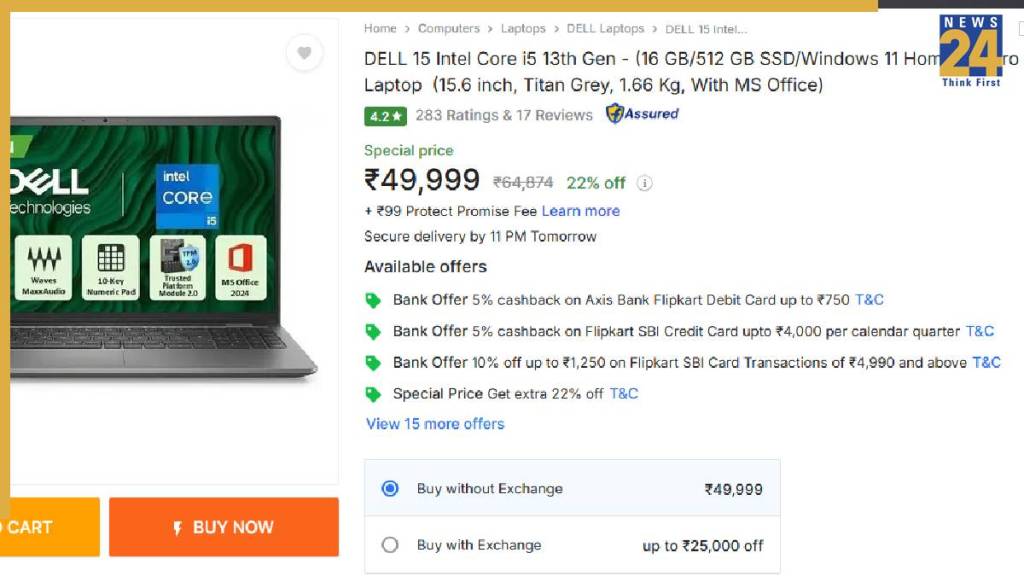The image size is (1024, 576).
Task: Open Home breadcrumb link
Action: tap(380, 29)
